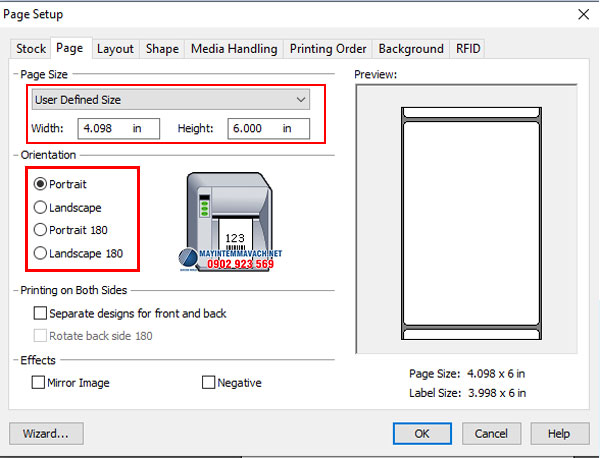Open the Media Handling tab
This screenshot has width=600, height=458.
234,48
